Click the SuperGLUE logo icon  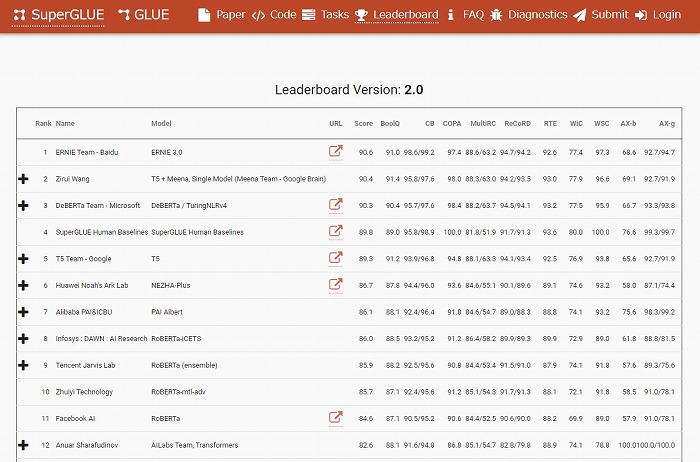click(x=19, y=15)
